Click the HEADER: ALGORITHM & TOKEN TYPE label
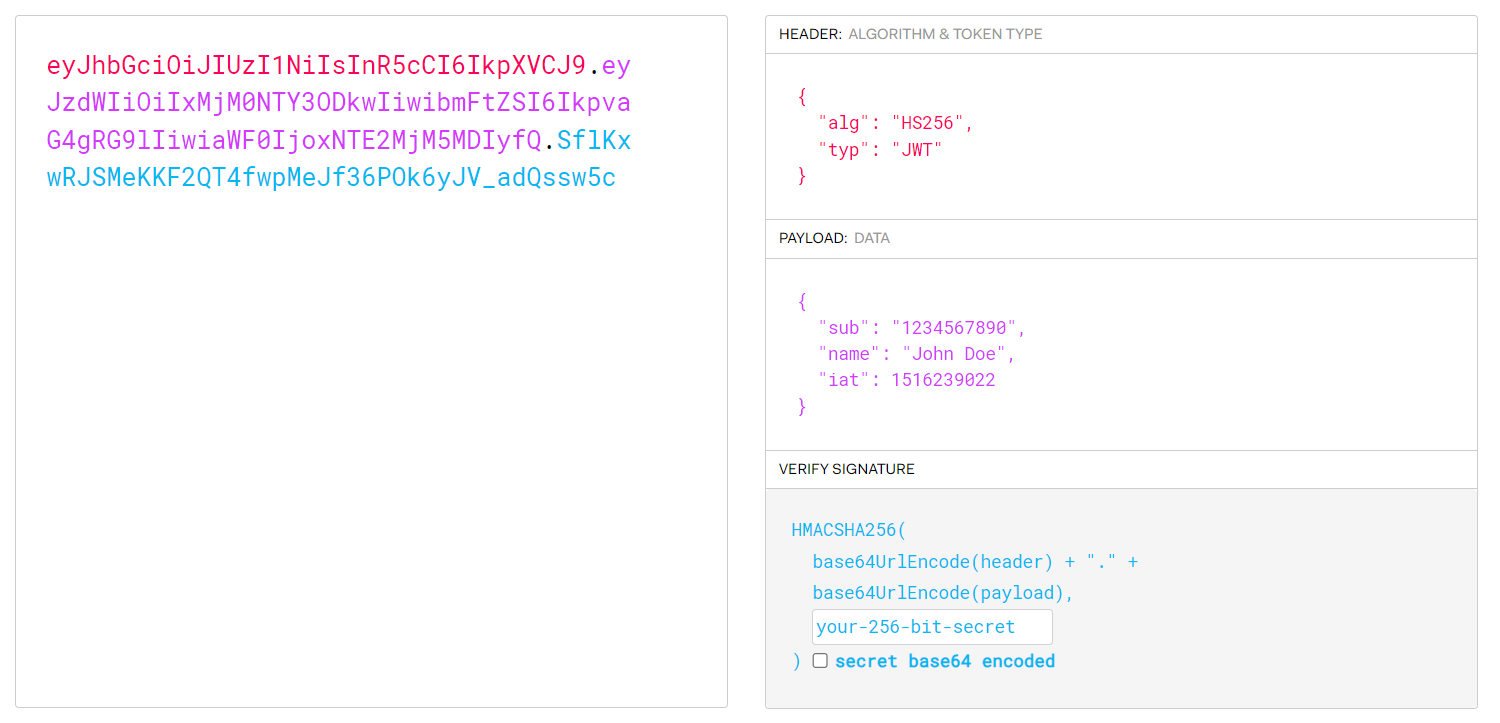The width and height of the screenshot is (1500, 723). (x=910, y=33)
